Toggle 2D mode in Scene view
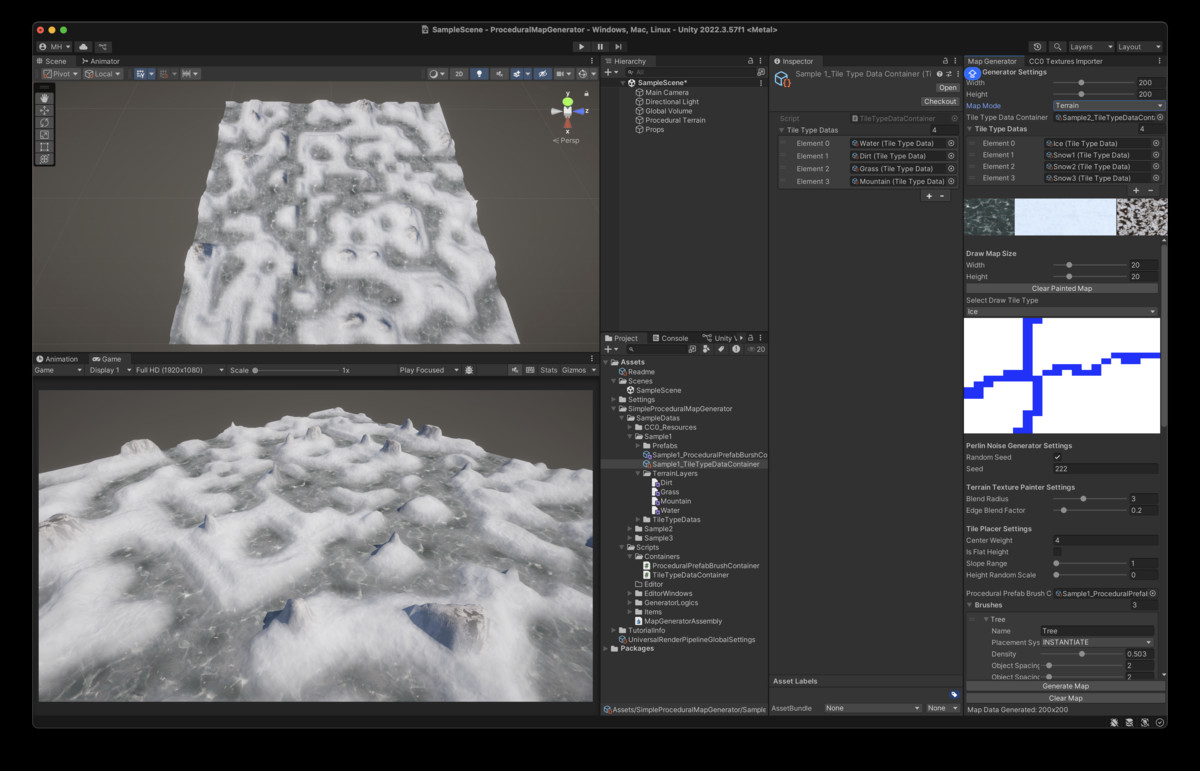1200x771 pixels. pos(458,74)
